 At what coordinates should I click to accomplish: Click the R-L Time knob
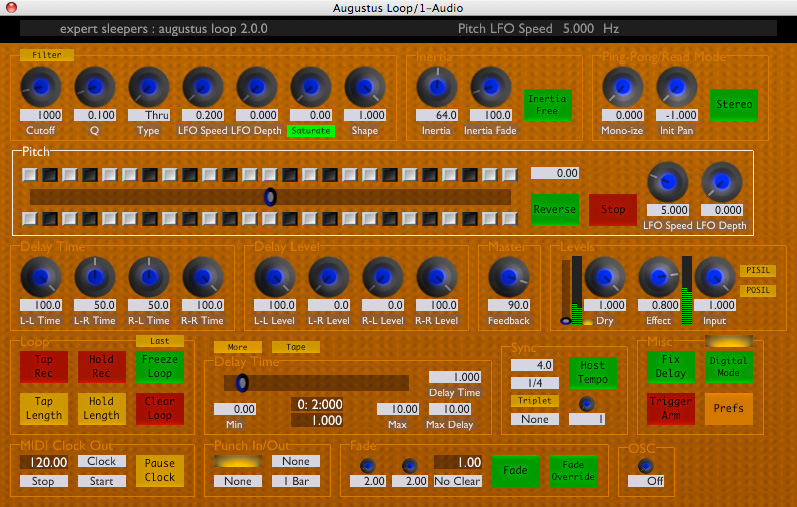(x=148, y=277)
